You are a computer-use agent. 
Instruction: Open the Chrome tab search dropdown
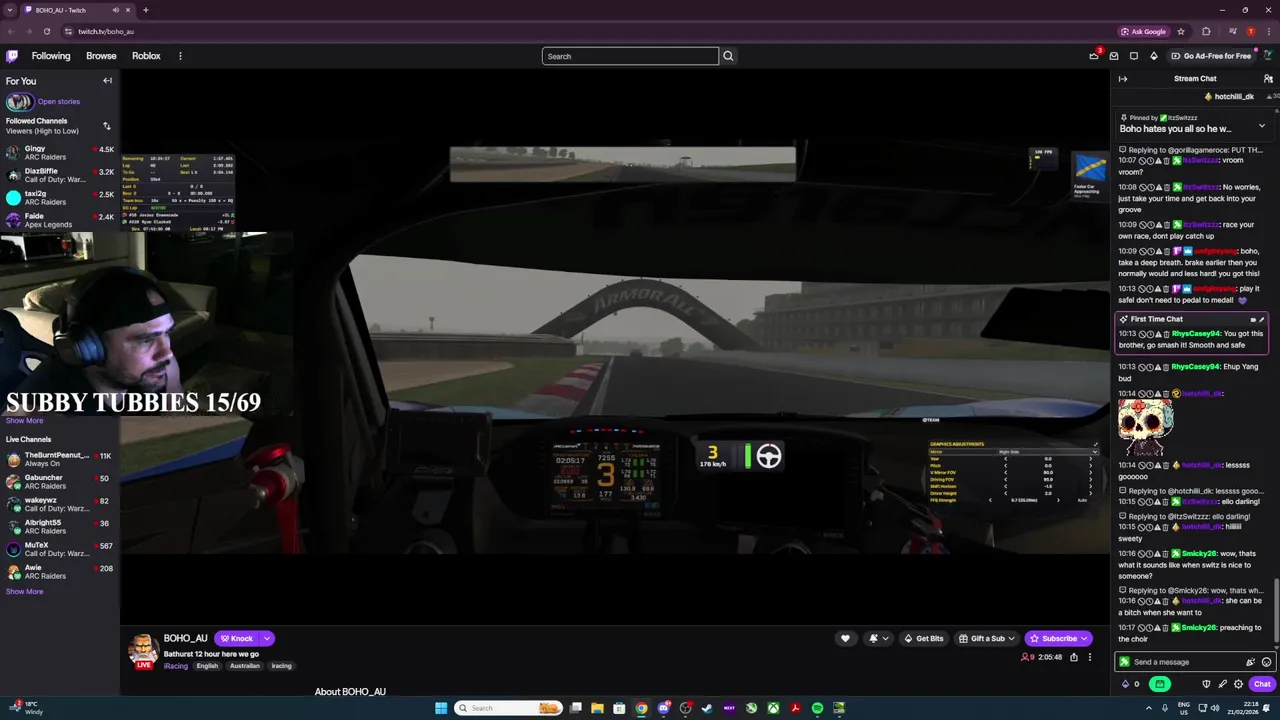[10, 10]
